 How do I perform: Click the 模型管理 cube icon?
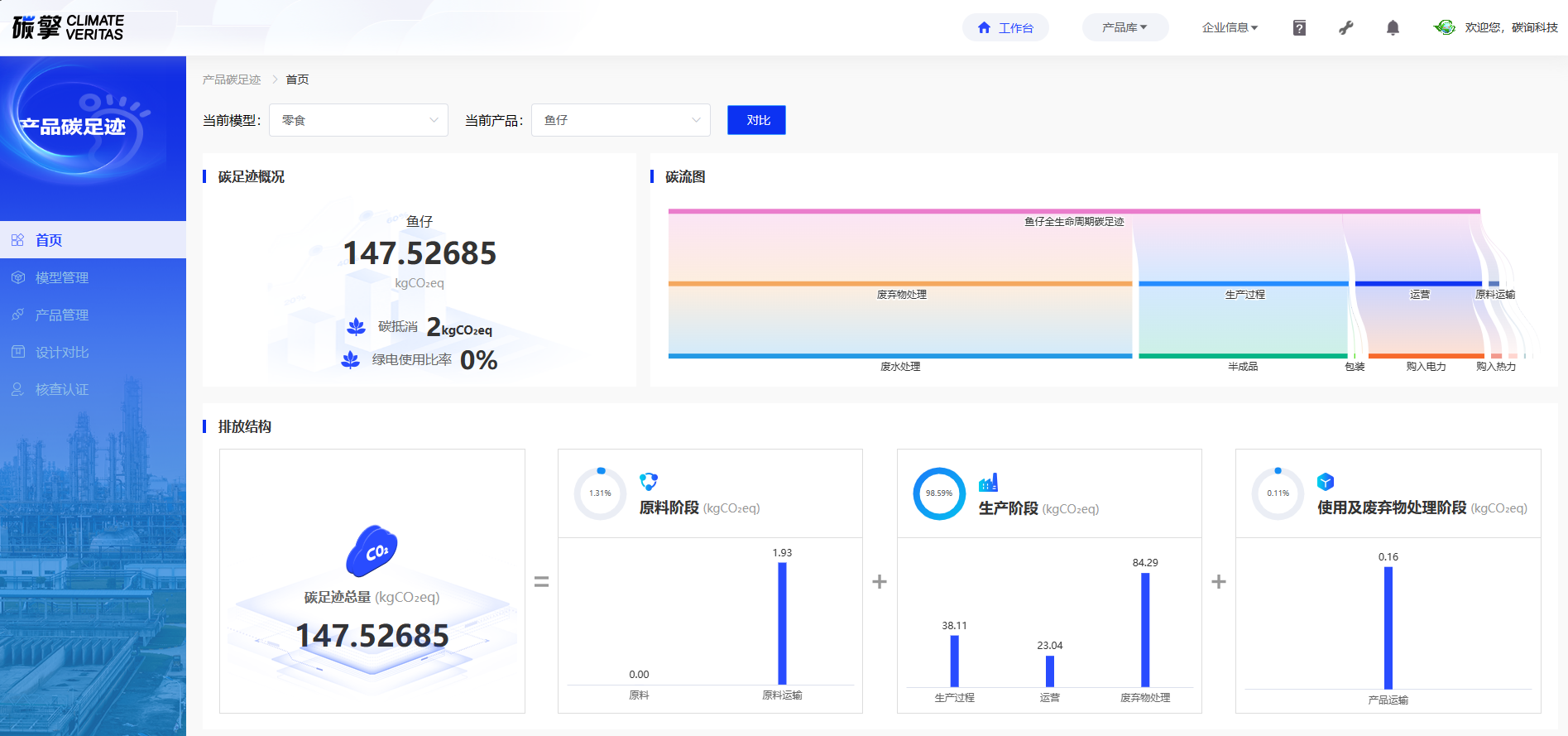[17, 277]
